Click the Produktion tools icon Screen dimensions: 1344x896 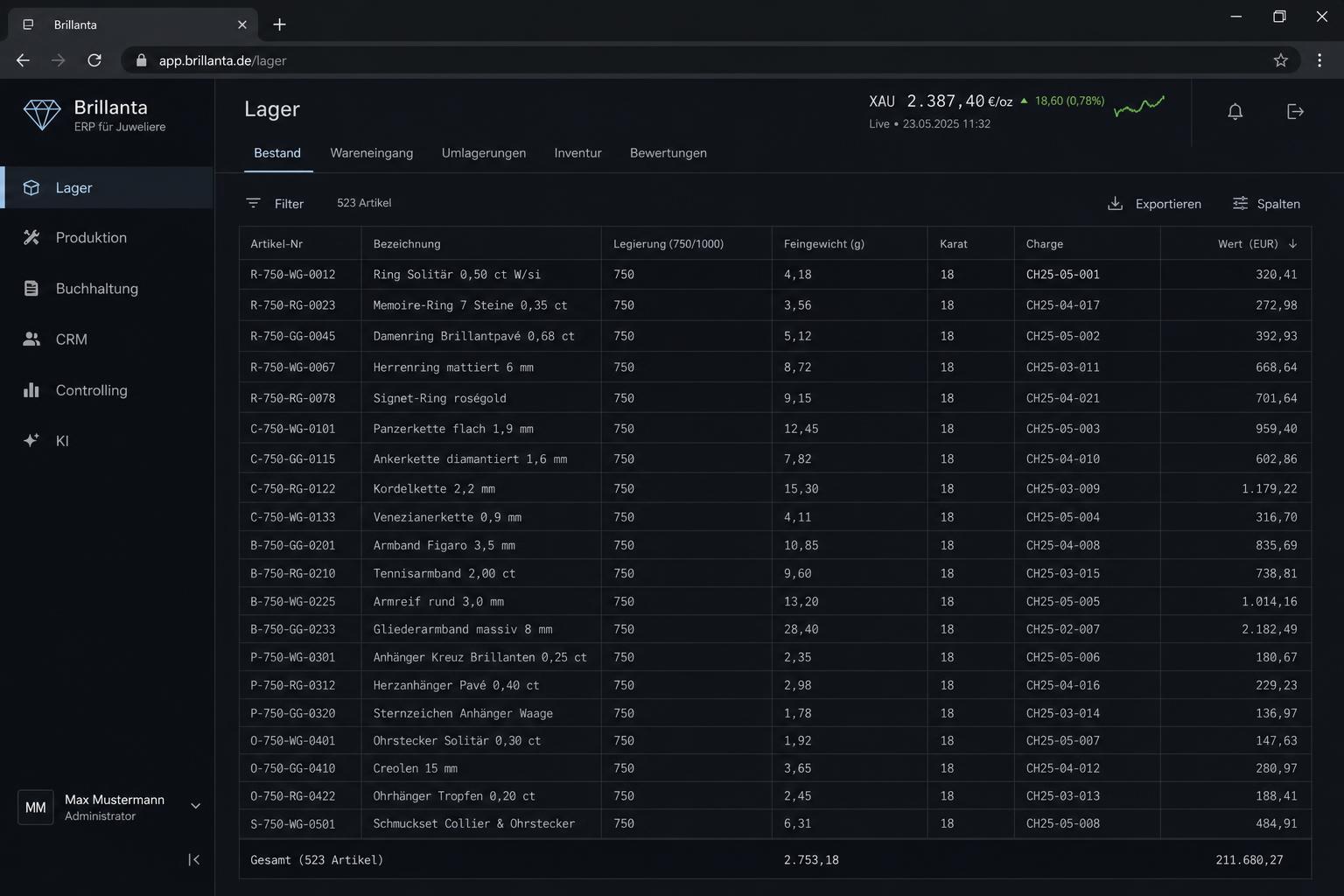pos(31,237)
